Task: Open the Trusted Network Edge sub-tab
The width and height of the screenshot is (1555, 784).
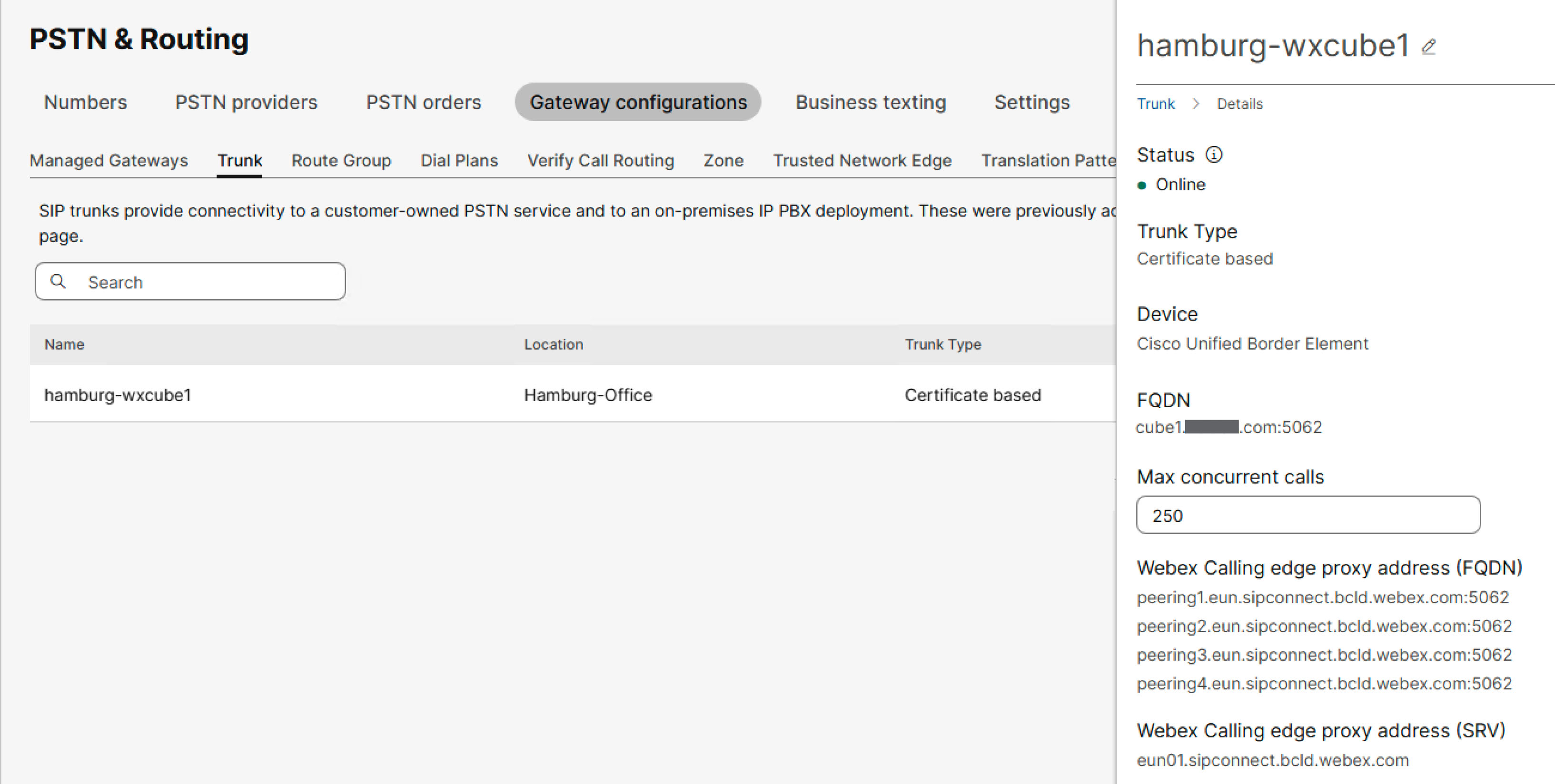Action: click(x=862, y=160)
